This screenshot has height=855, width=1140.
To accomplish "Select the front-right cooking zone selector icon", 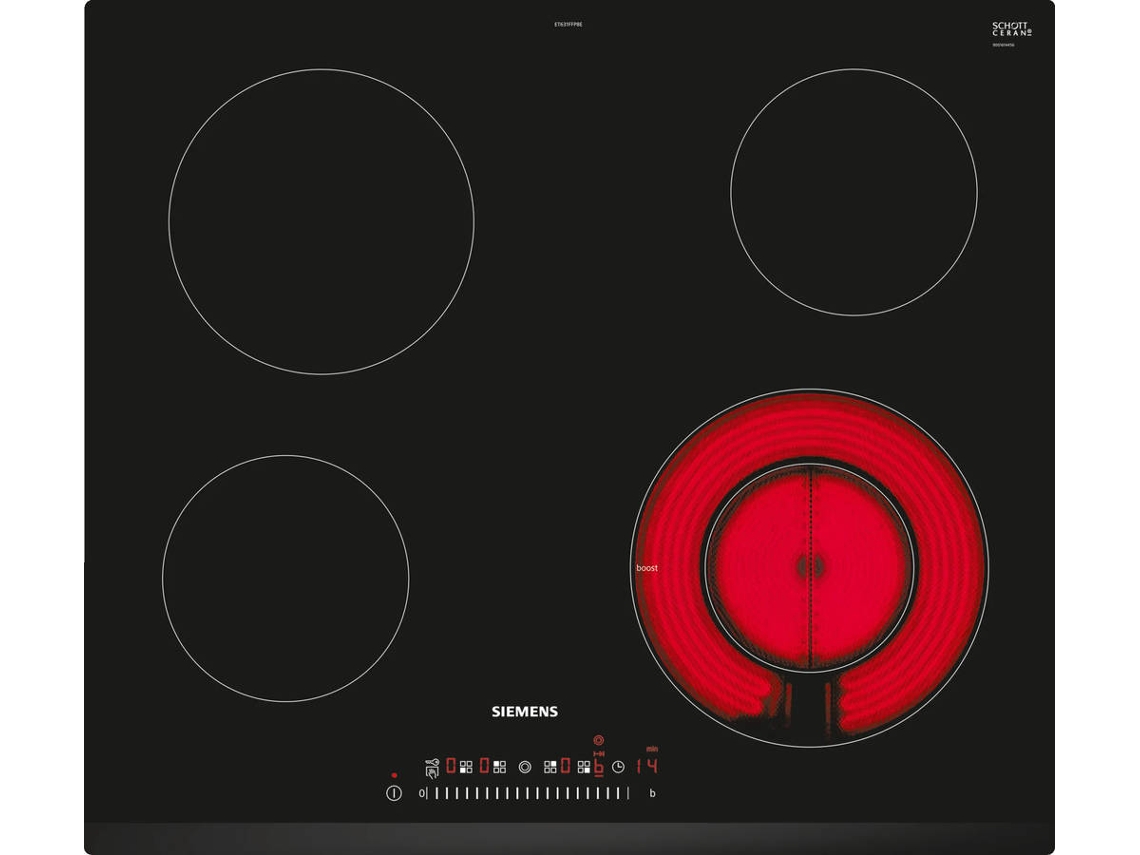I will pyautogui.click(x=584, y=767).
